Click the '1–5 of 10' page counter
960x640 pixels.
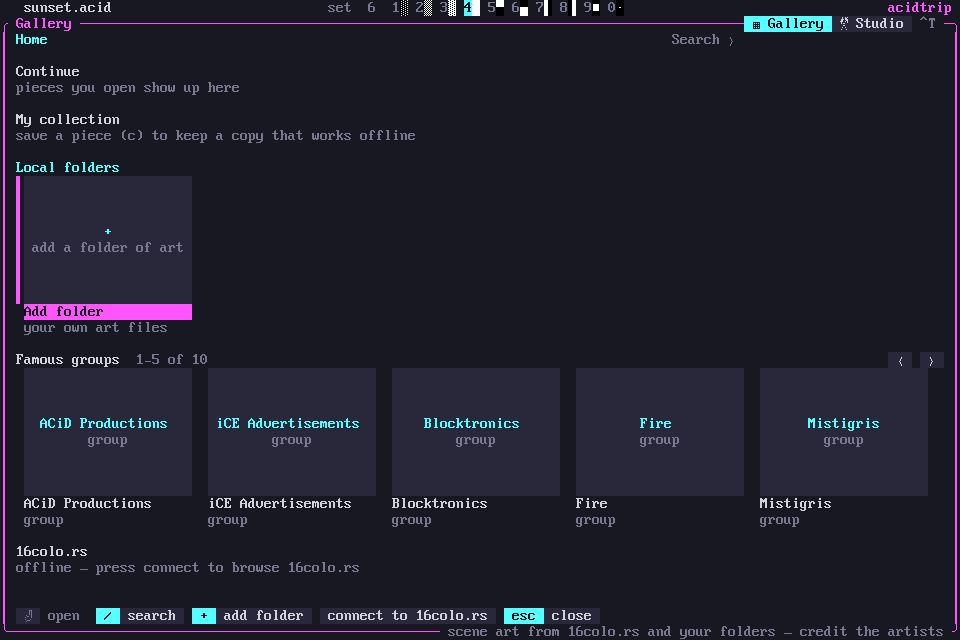tap(171, 360)
